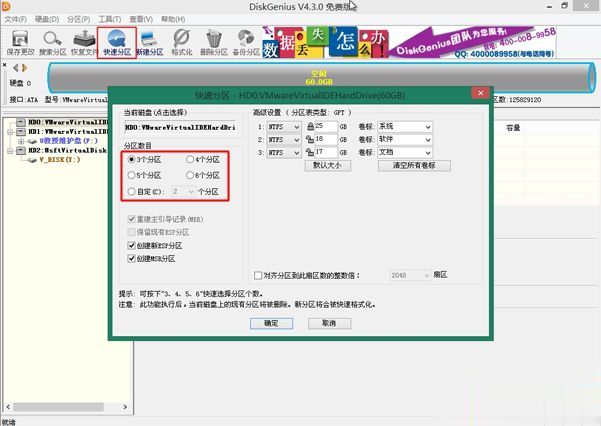Toggle the Create new ESP partition checkbox
Screen dimensions: 601x426
click(131, 245)
